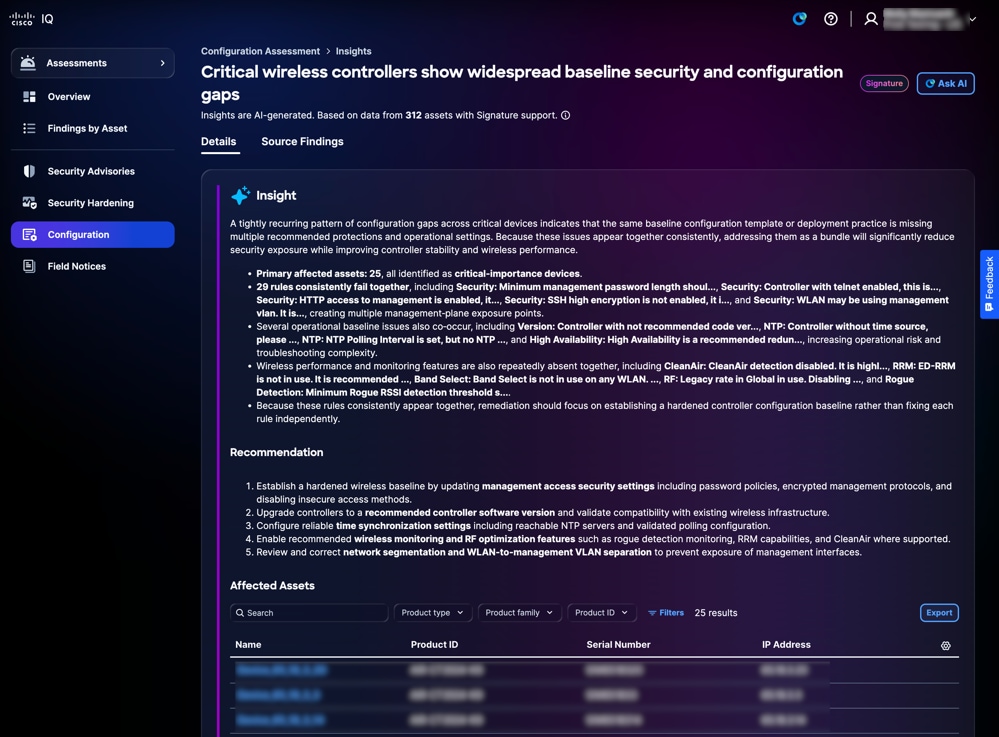Image resolution: width=999 pixels, height=737 pixels.
Task: Click the Signature badge
Action: 884,83
